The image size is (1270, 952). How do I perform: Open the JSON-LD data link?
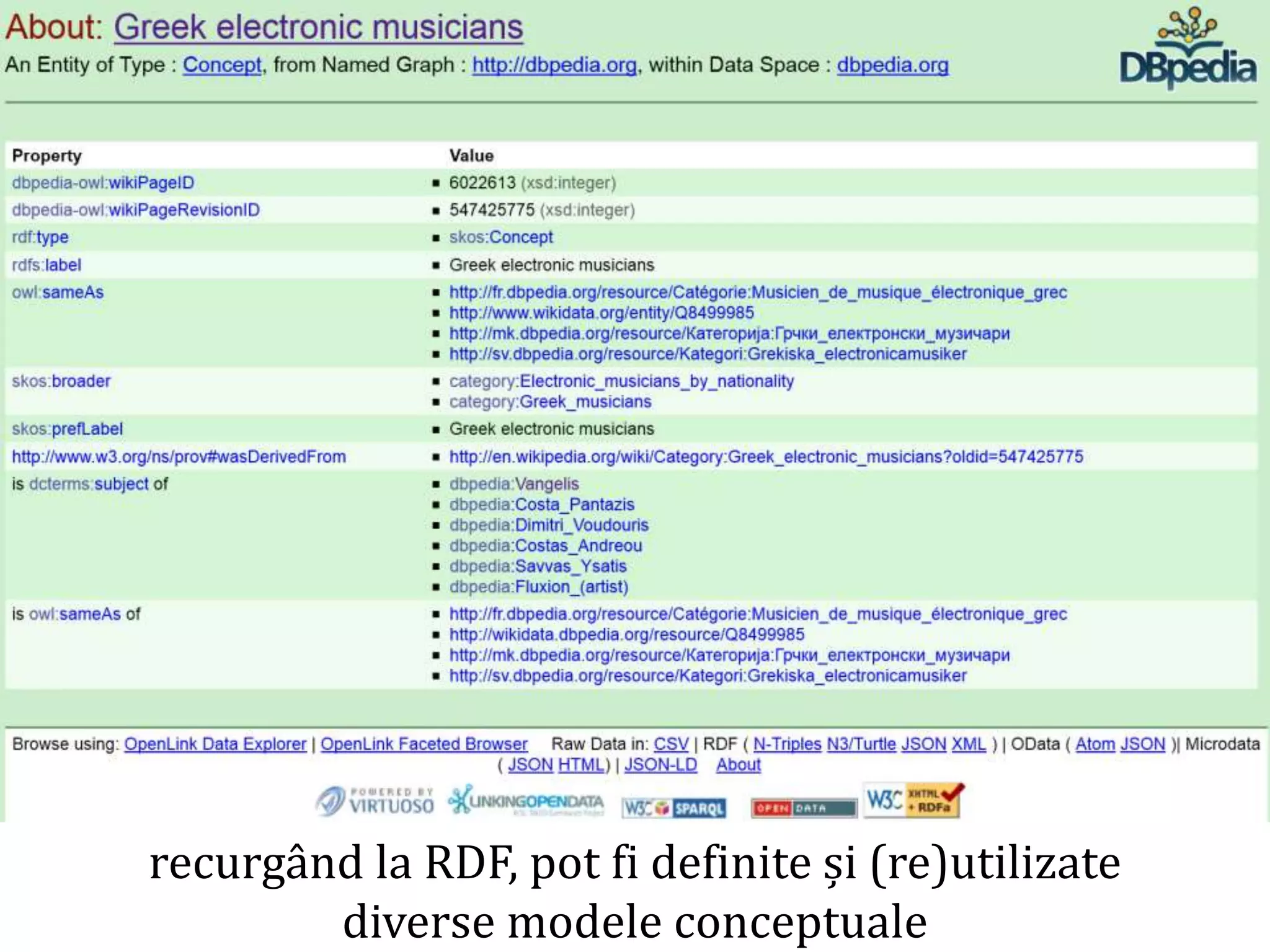(660, 765)
